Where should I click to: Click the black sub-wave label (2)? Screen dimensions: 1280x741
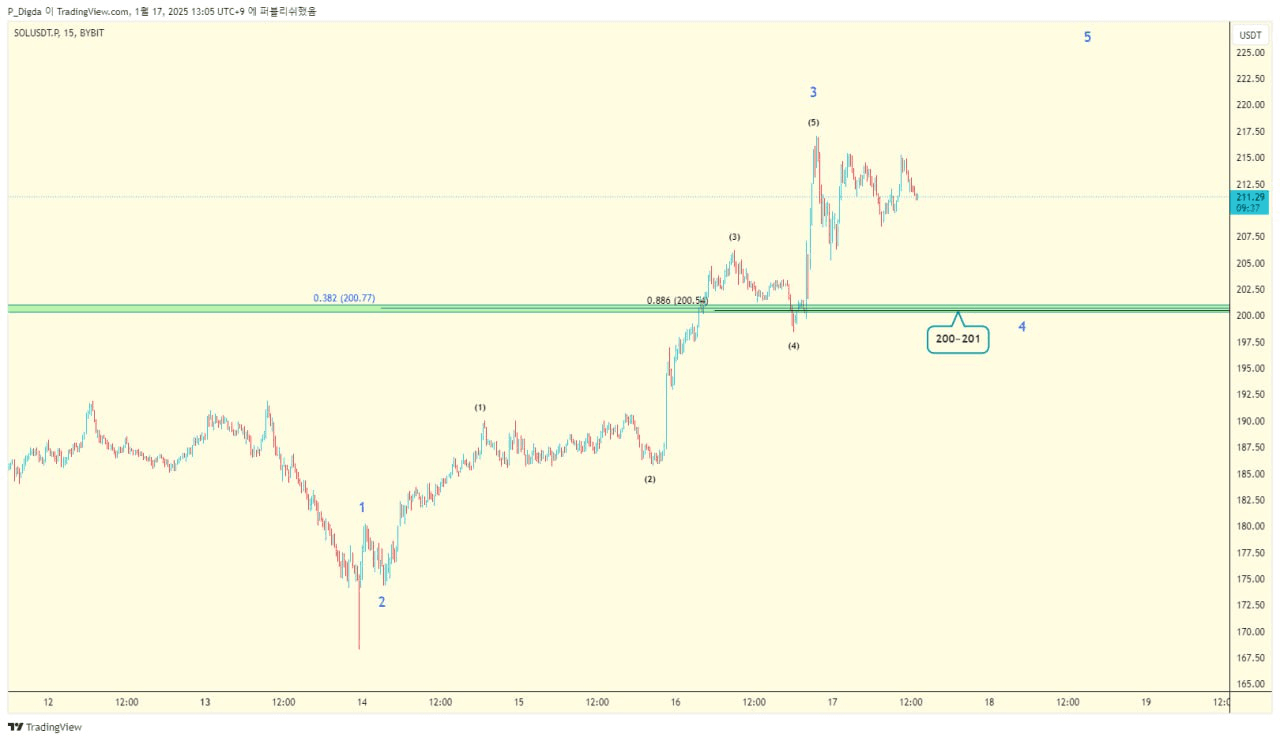650,479
